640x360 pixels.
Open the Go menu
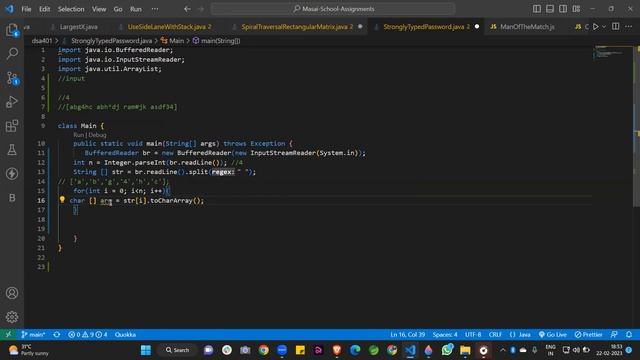[x=118, y=9]
